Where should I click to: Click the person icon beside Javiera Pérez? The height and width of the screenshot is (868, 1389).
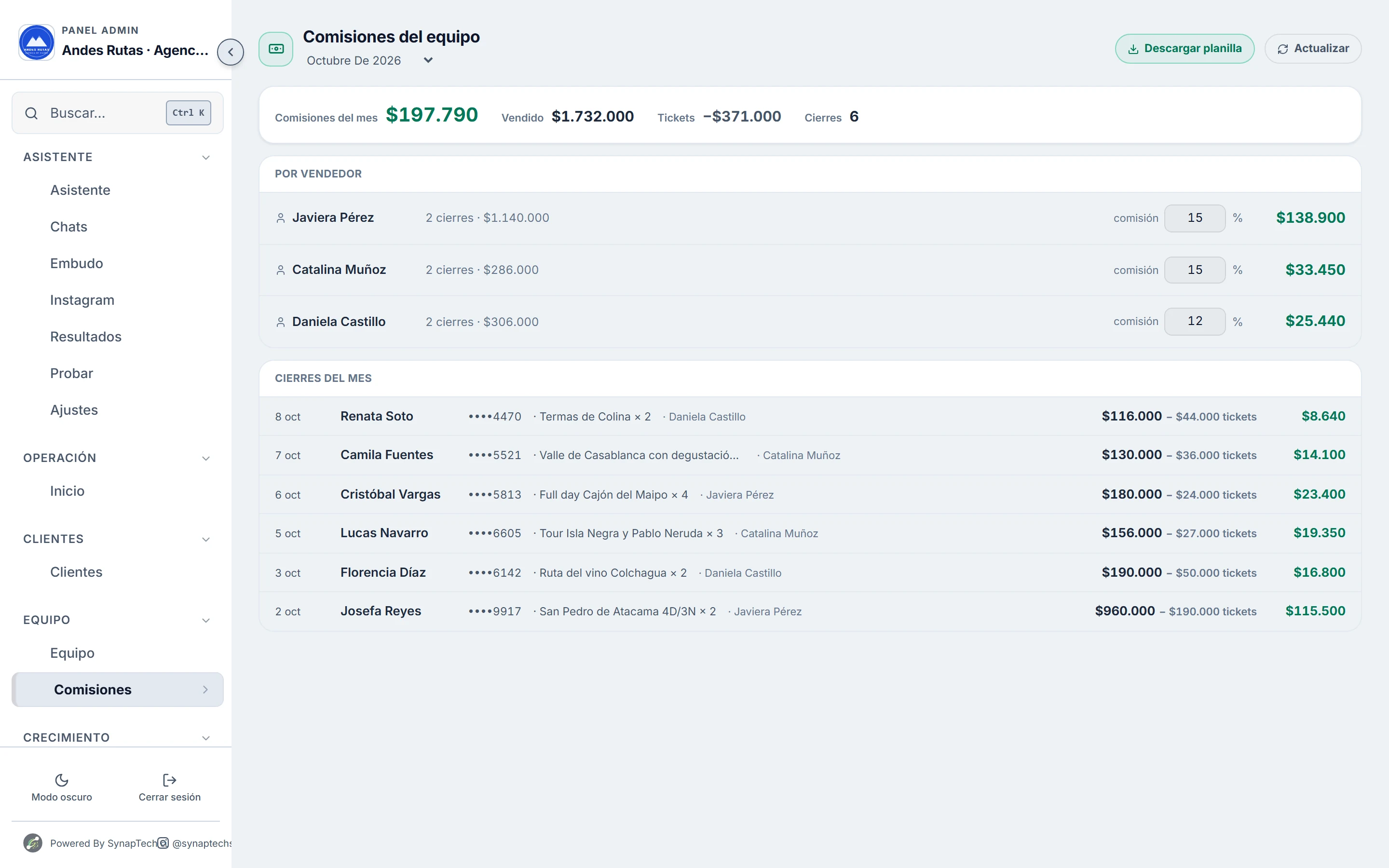point(281,218)
